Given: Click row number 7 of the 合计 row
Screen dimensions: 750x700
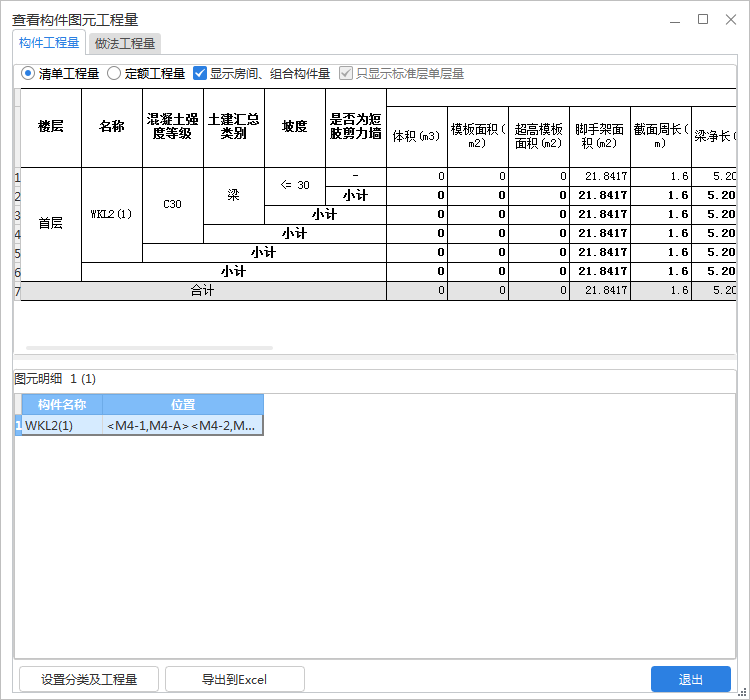Looking at the screenshot, I should (18, 291).
